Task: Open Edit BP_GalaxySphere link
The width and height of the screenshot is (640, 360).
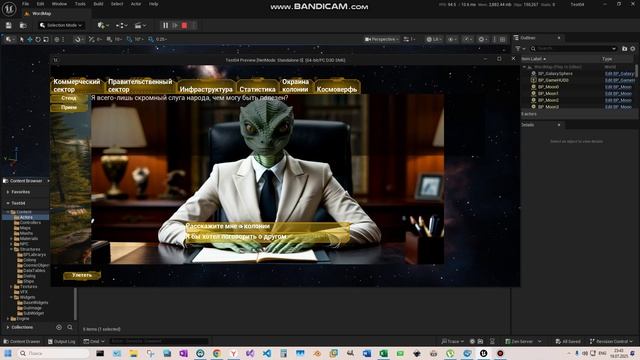Action: tap(619, 74)
